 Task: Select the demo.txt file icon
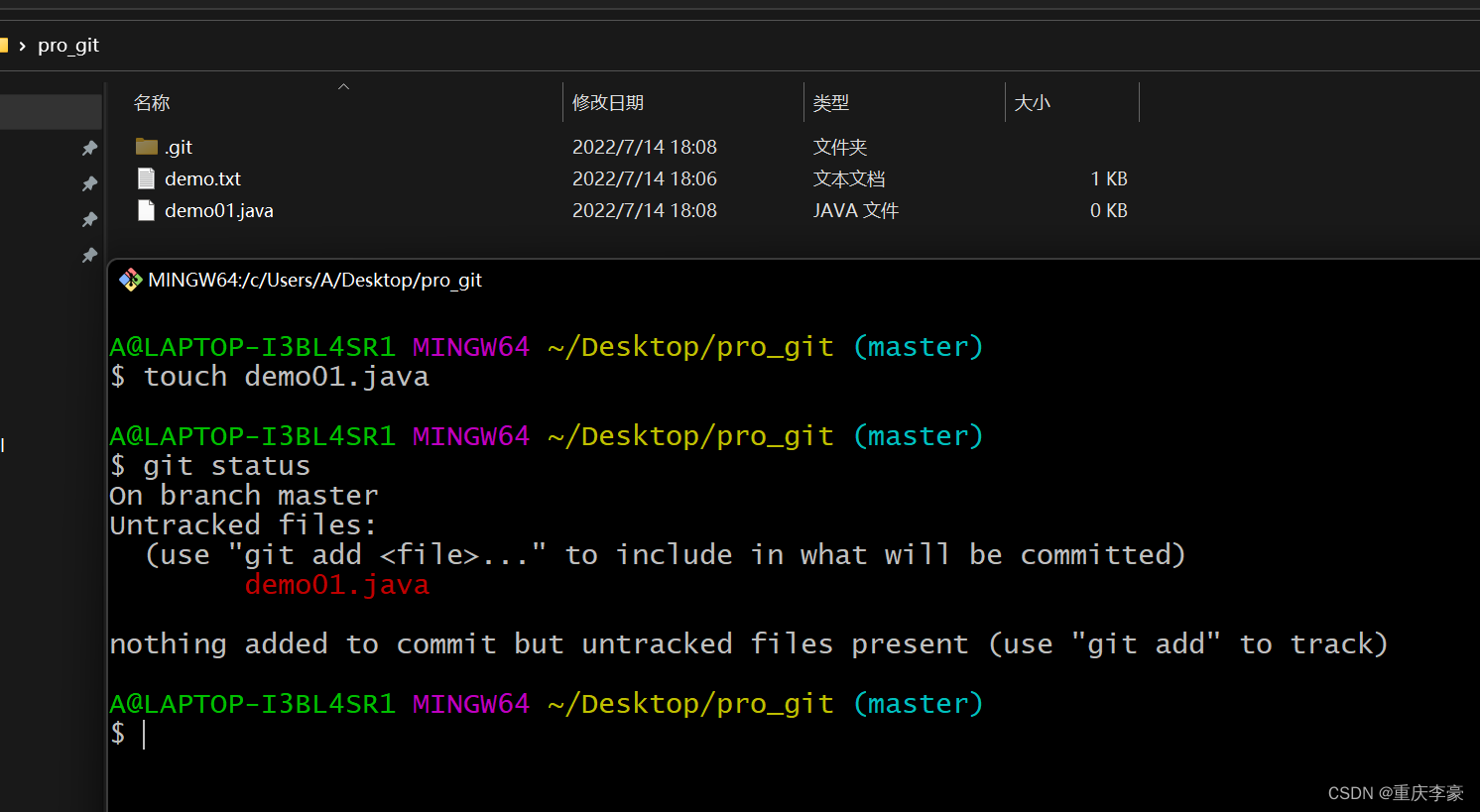coord(146,178)
